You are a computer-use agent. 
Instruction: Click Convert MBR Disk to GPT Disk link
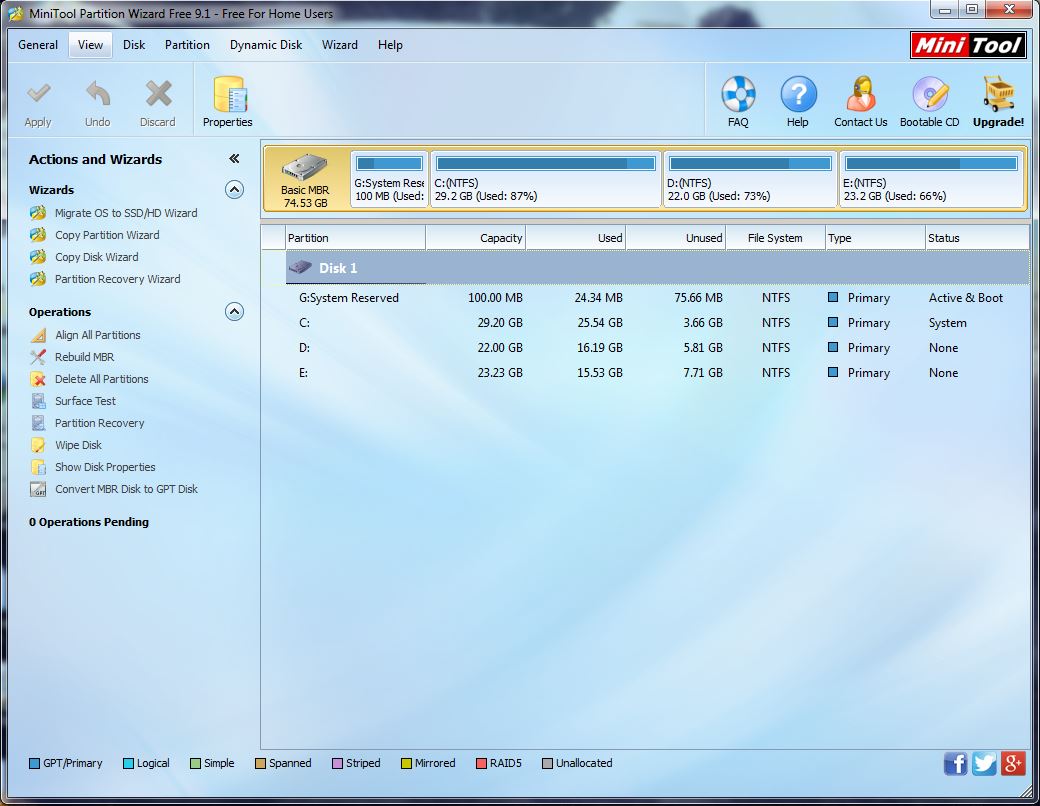tap(127, 489)
